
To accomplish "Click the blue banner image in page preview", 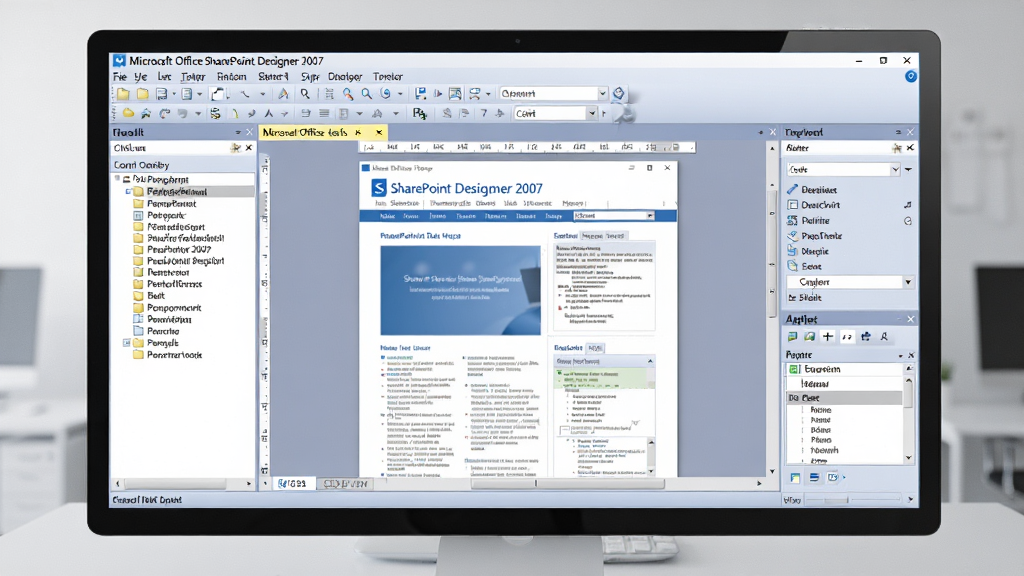I will point(460,290).
